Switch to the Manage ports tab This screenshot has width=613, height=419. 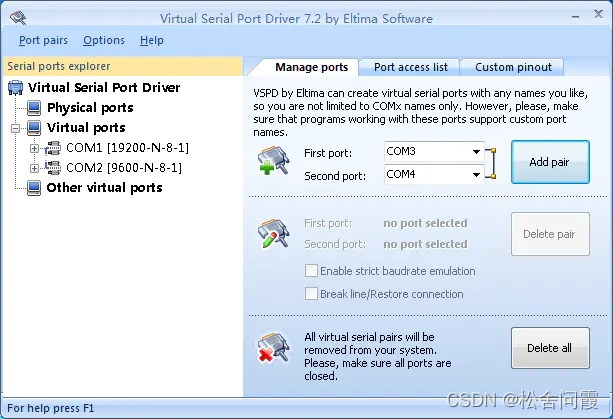[x=312, y=67]
